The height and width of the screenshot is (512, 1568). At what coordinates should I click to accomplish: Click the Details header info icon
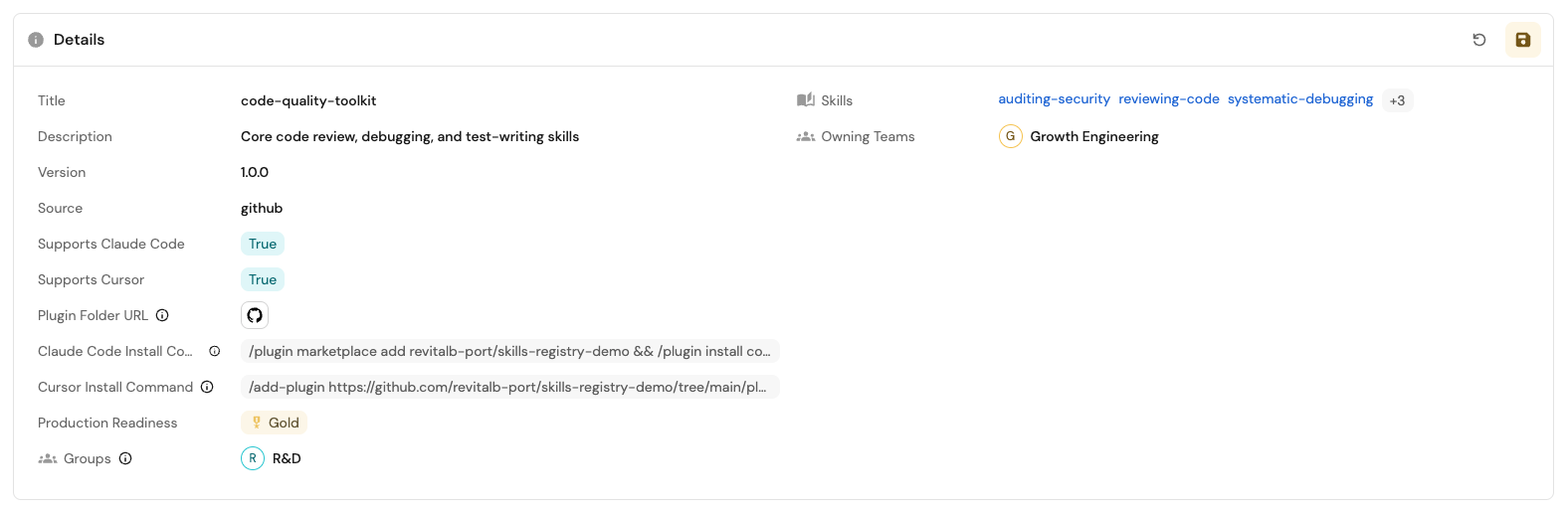tap(36, 40)
